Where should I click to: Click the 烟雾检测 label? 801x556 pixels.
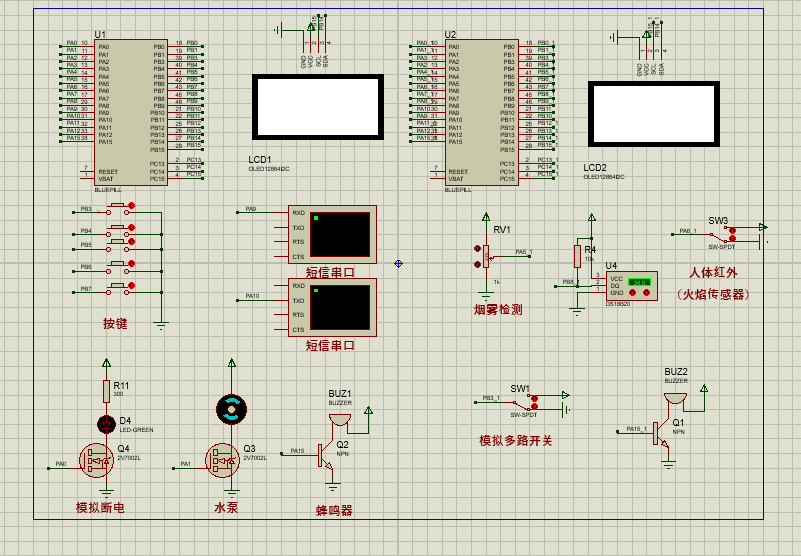point(498,310)
